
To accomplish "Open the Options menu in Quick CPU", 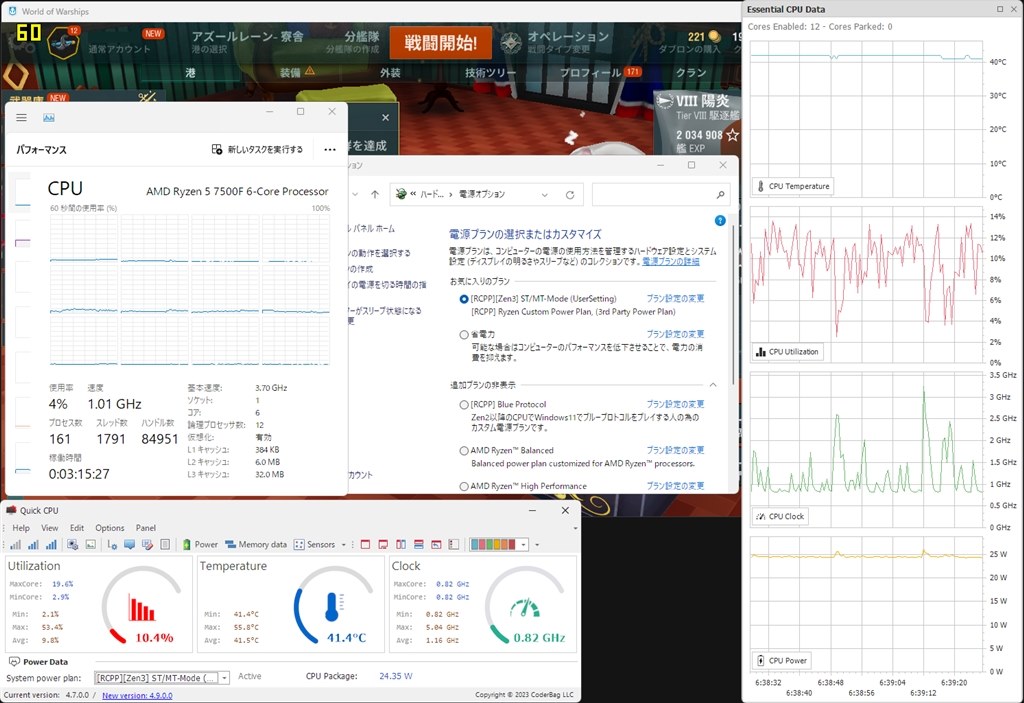I will click(x=110, y=527).
